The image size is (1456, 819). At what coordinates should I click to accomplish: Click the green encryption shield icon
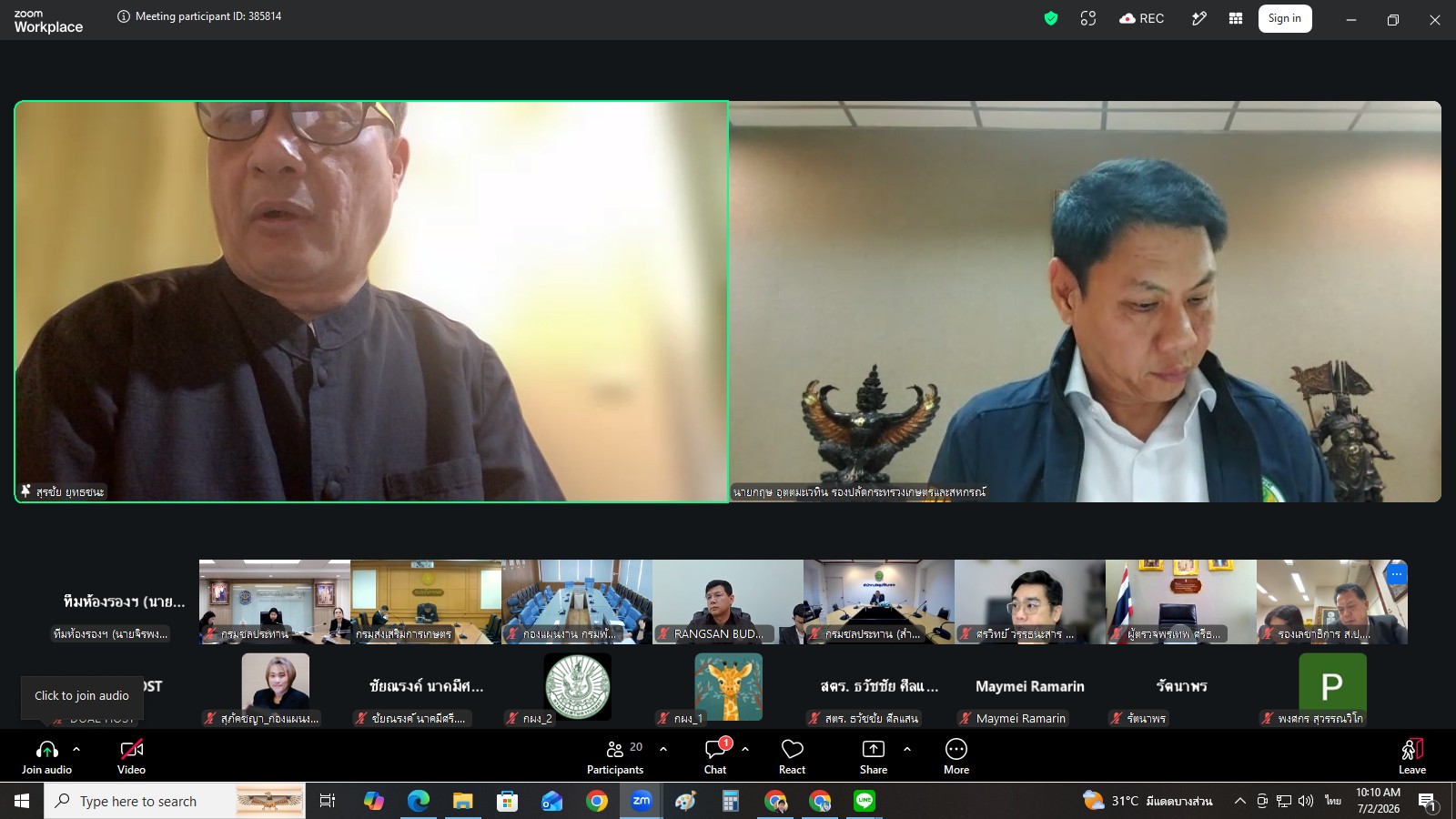pyautogui.click(x=1051, y=18)
